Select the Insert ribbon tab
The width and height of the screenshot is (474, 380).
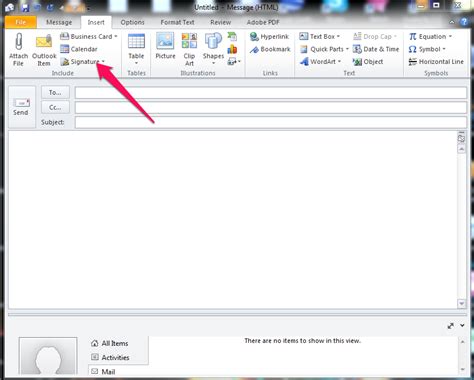96,22
